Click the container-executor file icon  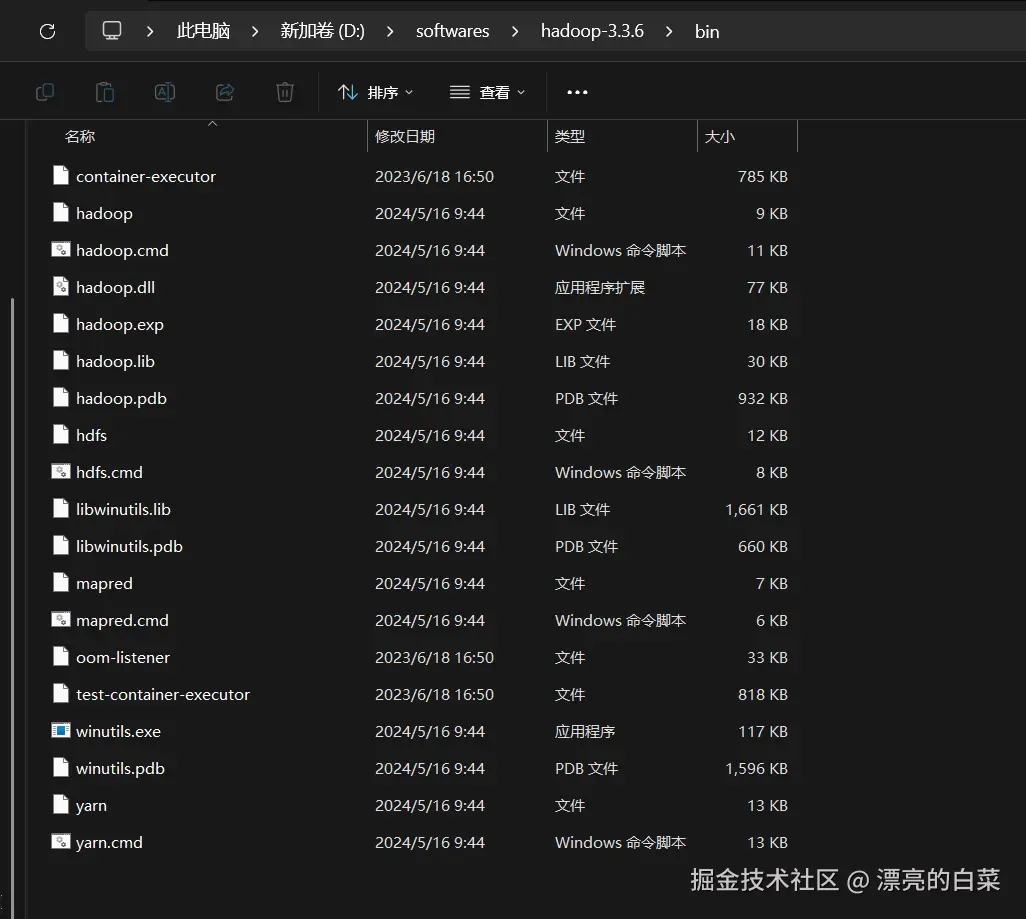coord(61,175)
